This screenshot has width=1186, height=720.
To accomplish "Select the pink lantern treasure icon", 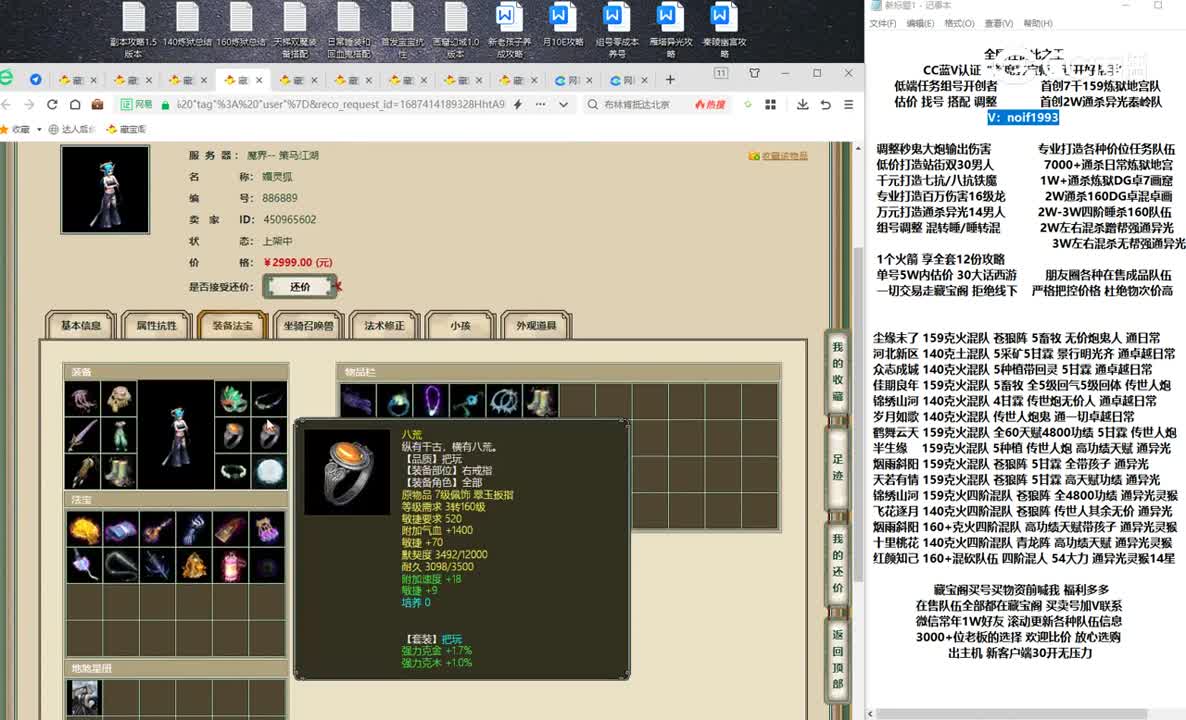I will pyautogui.click(x=231, y=565).
